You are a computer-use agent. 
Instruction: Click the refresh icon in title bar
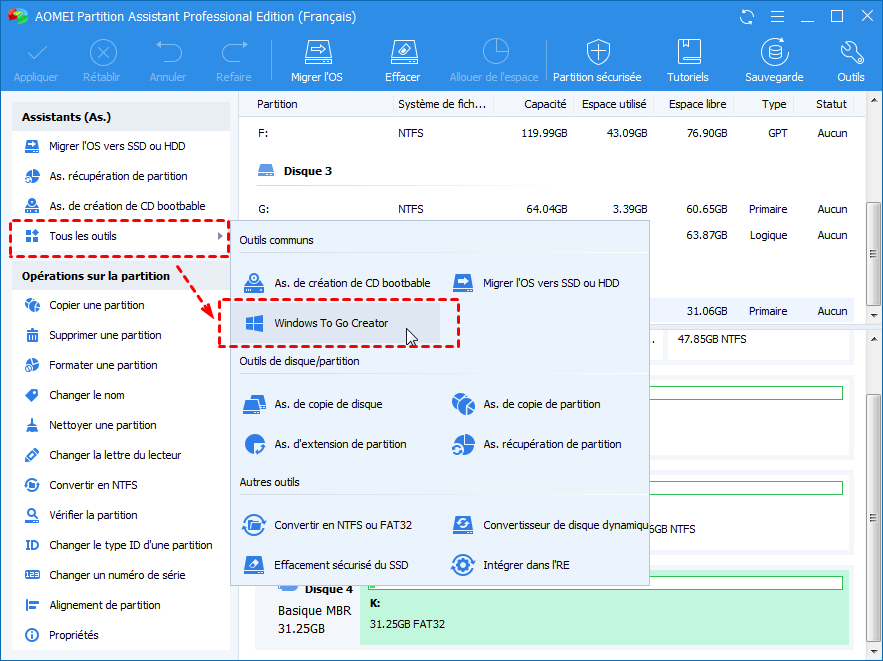point(747,17)
